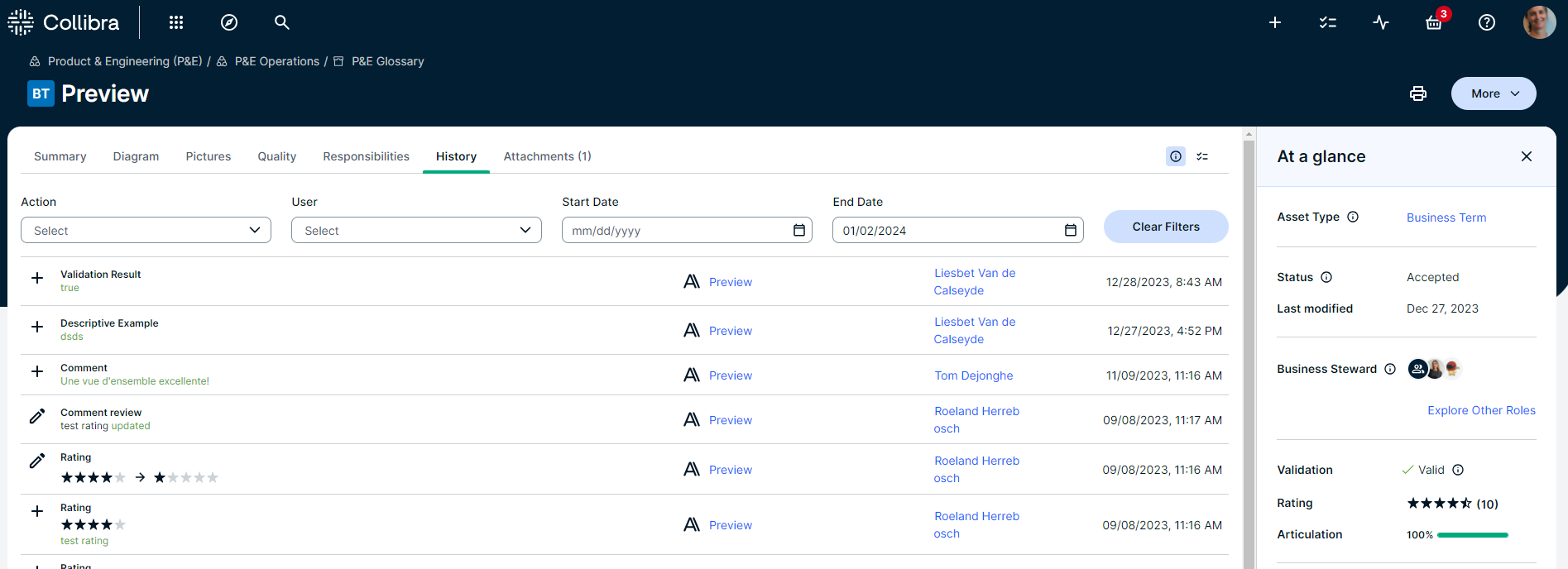
Task: Click the print icon
Action: pyautogui.click(x=1418, y=93)
